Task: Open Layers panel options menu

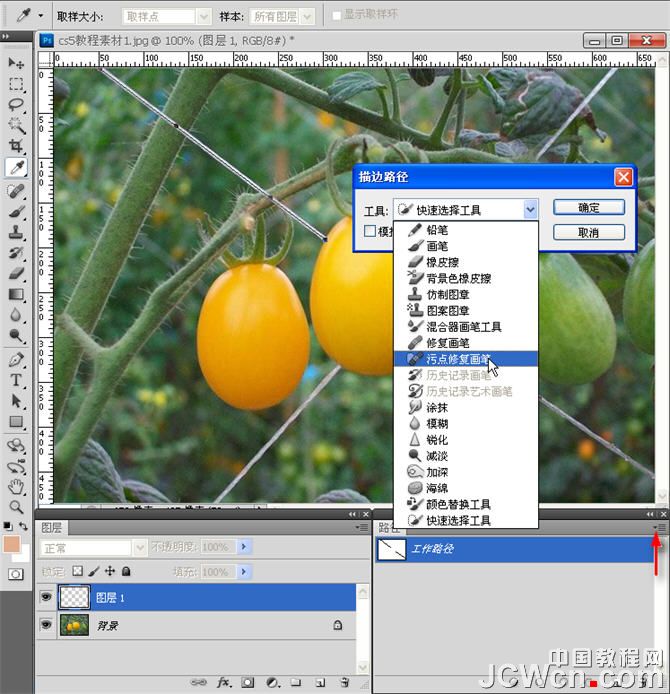Action: coord(362,527)
